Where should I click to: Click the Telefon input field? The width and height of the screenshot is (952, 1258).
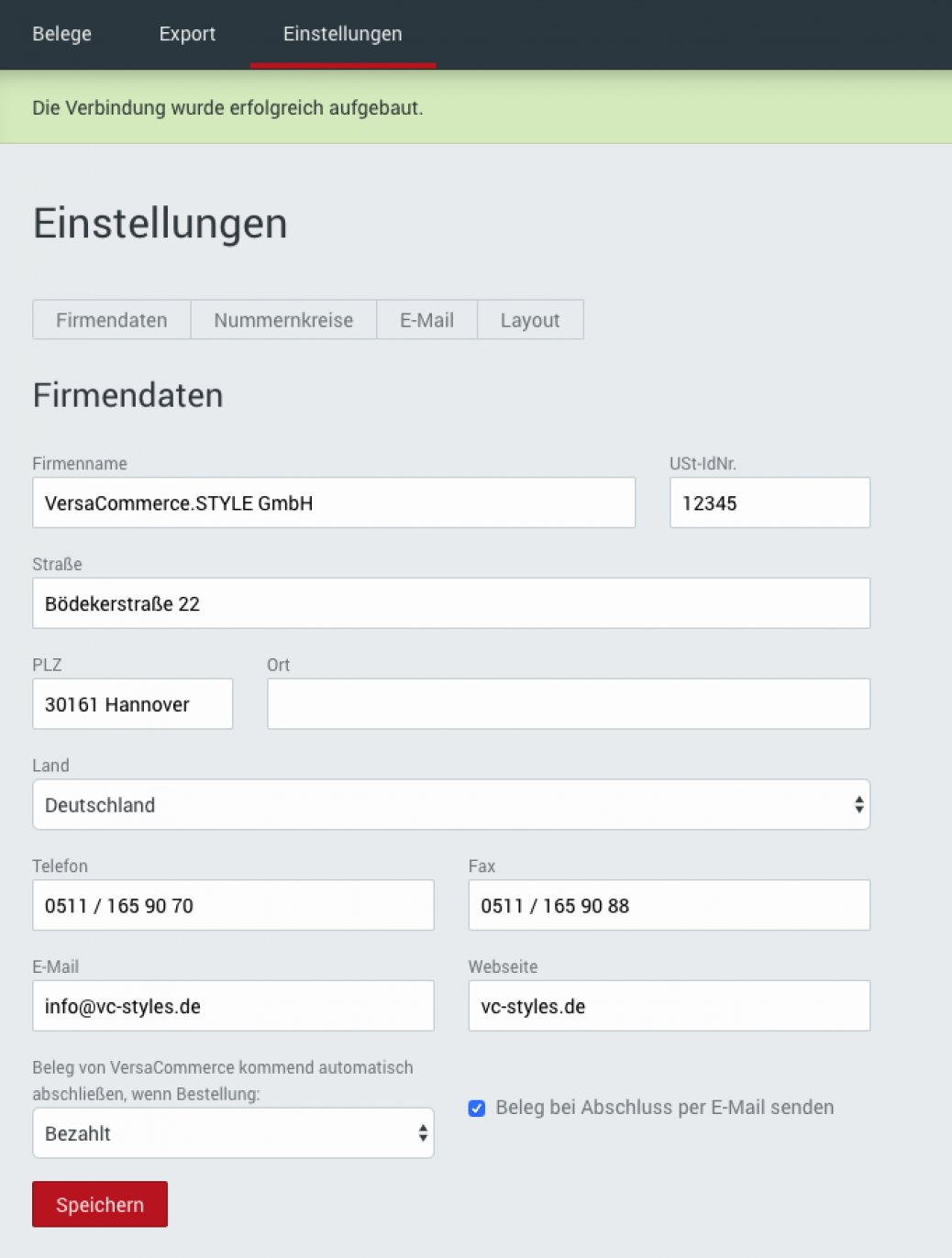pos(233,906)
